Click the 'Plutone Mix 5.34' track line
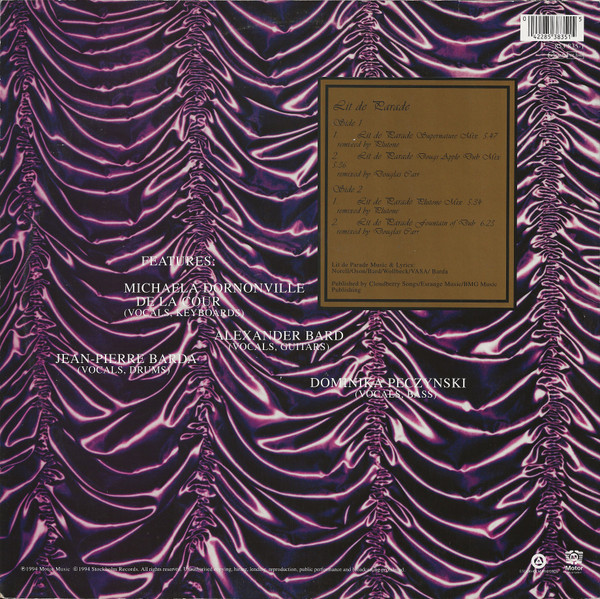This screenshot has width=600, height=599. (407, 202)
